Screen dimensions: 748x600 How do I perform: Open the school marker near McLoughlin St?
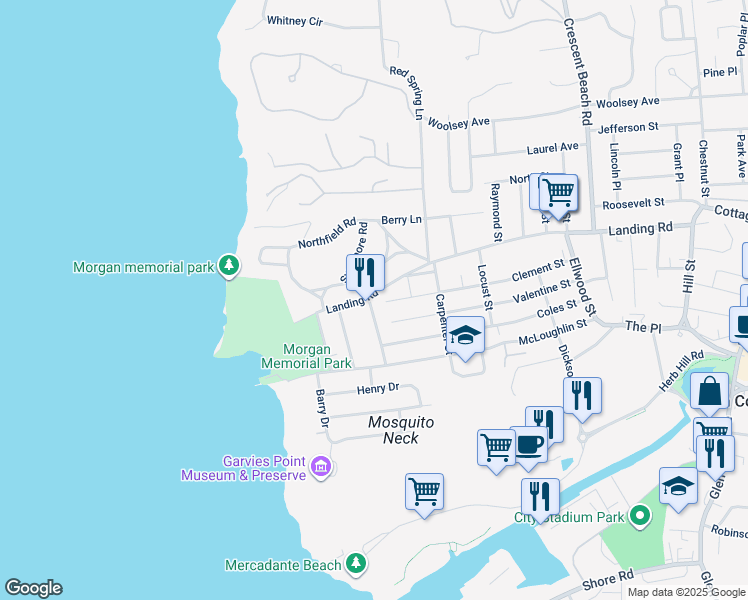pyautogui.click(x=466, y=335)
